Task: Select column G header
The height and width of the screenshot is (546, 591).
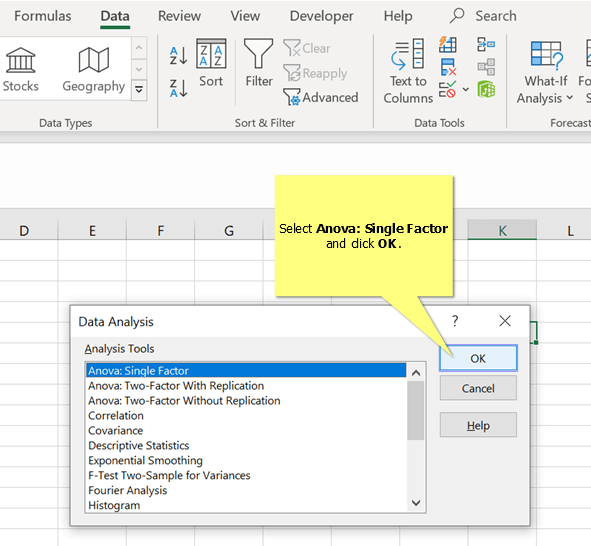Action: pyautogui.click(x=229, y=230)
